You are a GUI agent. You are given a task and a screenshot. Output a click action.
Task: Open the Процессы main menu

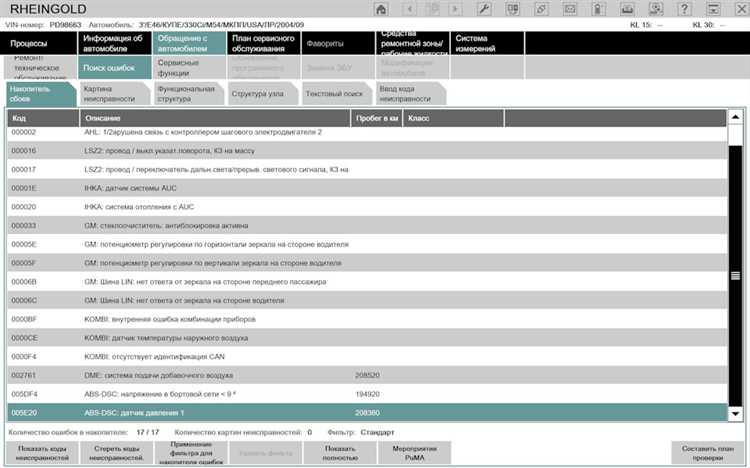[x=39, y=43]
